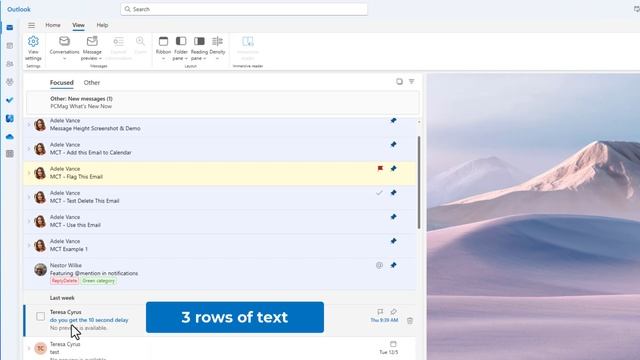This screenshot has height=360, width=640.
Task: Unpin Featuring @mention in notifications email
Action: click(x=393, y=265)
